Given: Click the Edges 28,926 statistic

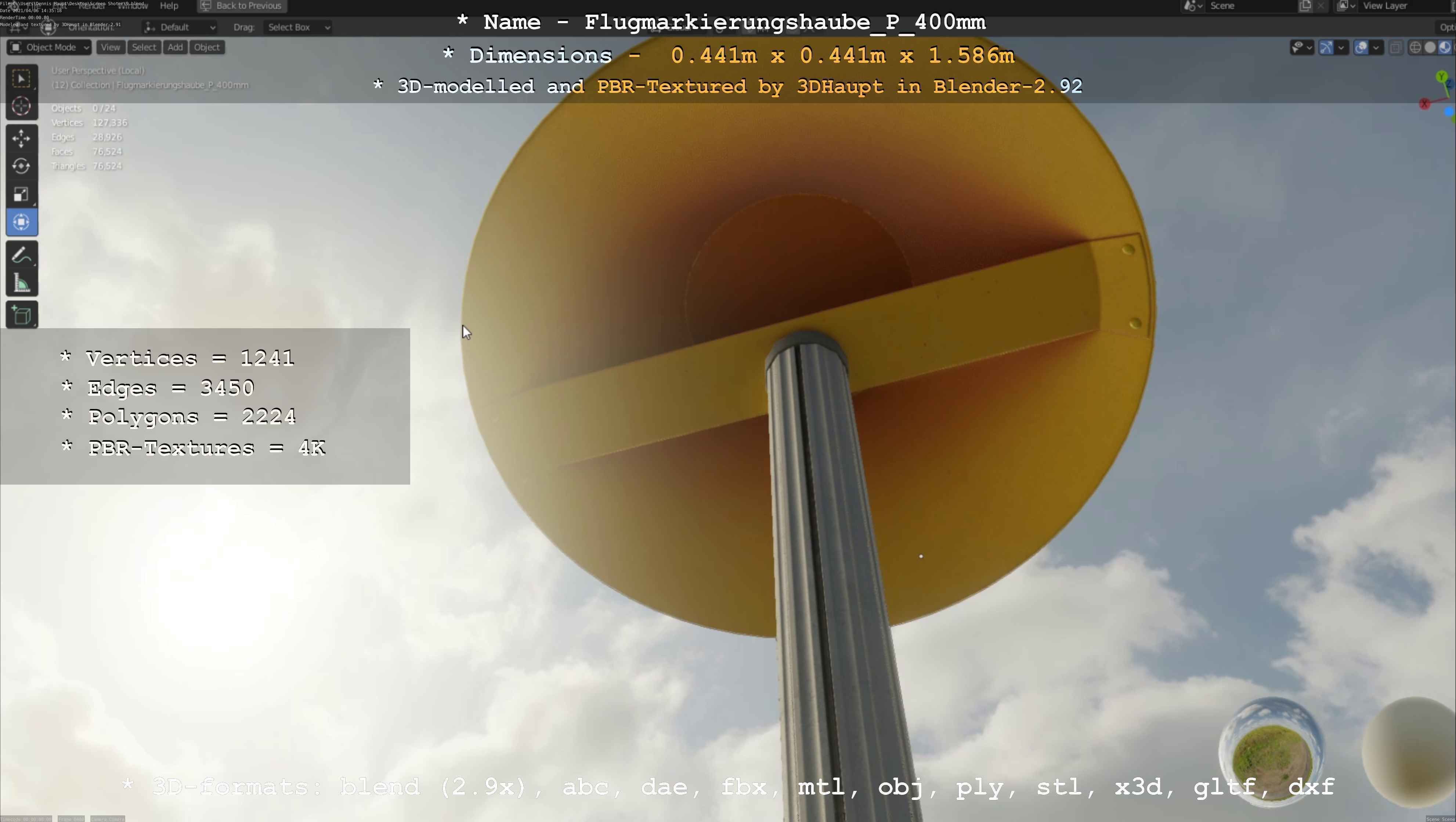Looking at the screenshot, I should click(86, 137).
